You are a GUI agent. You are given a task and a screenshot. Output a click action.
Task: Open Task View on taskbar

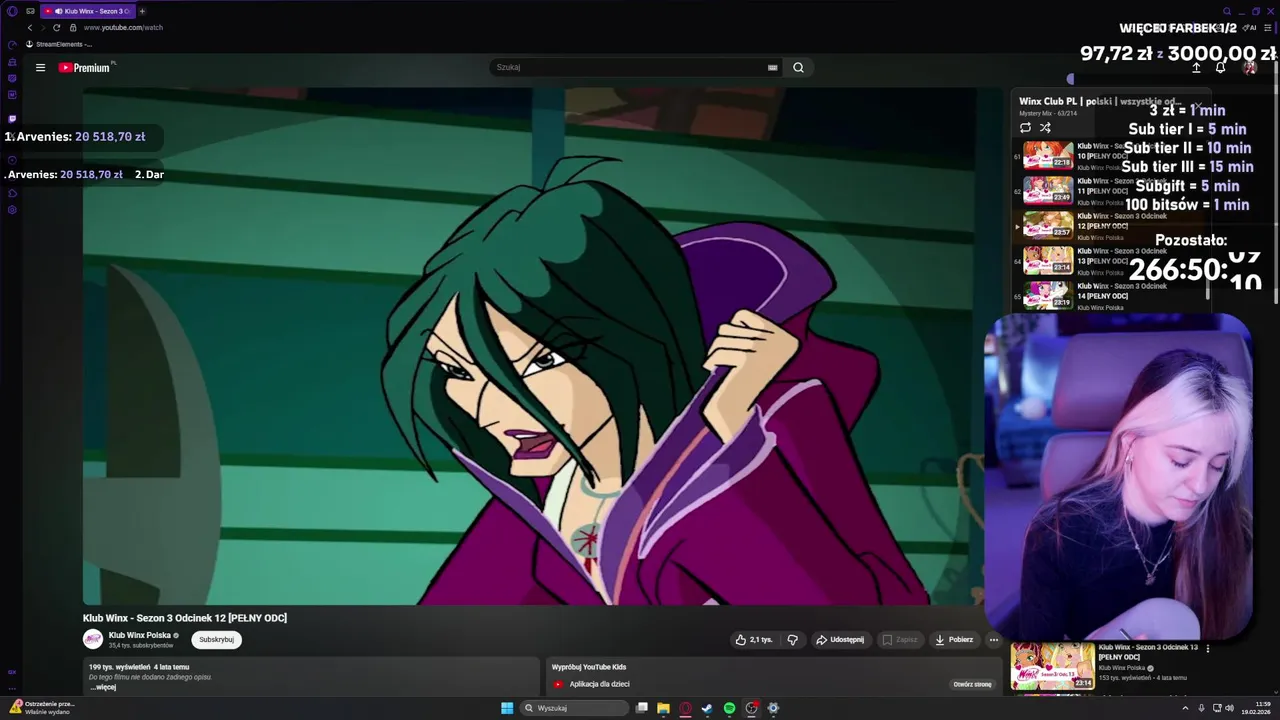642,708
